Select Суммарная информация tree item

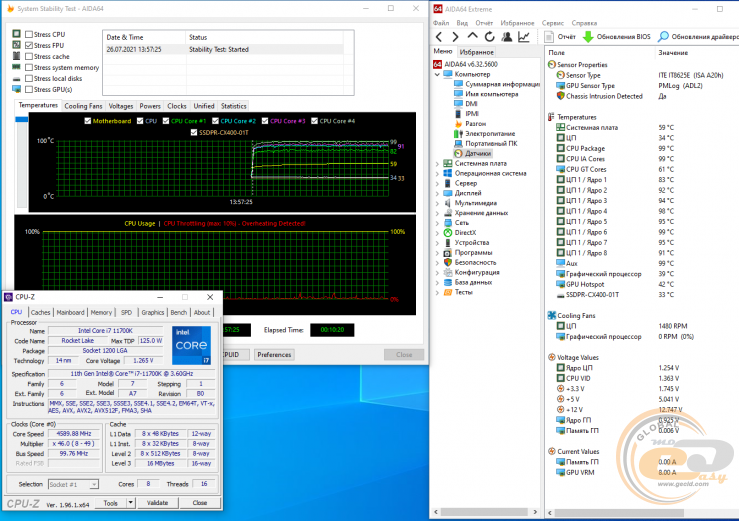click(496, 84)
